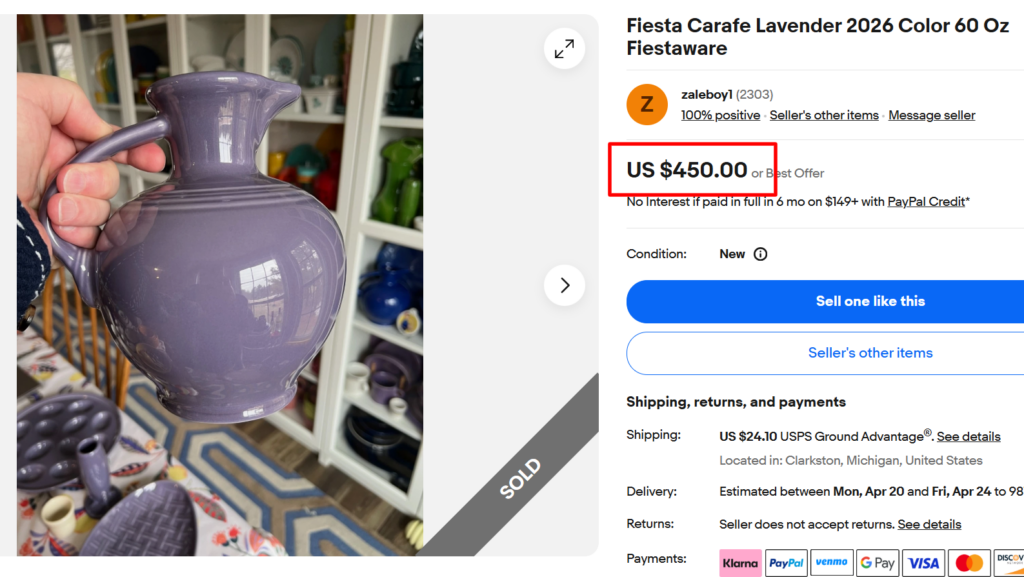The image size is (1024, 577).
Task: Click the PayPal Credit link
Action: pos(925,201)
